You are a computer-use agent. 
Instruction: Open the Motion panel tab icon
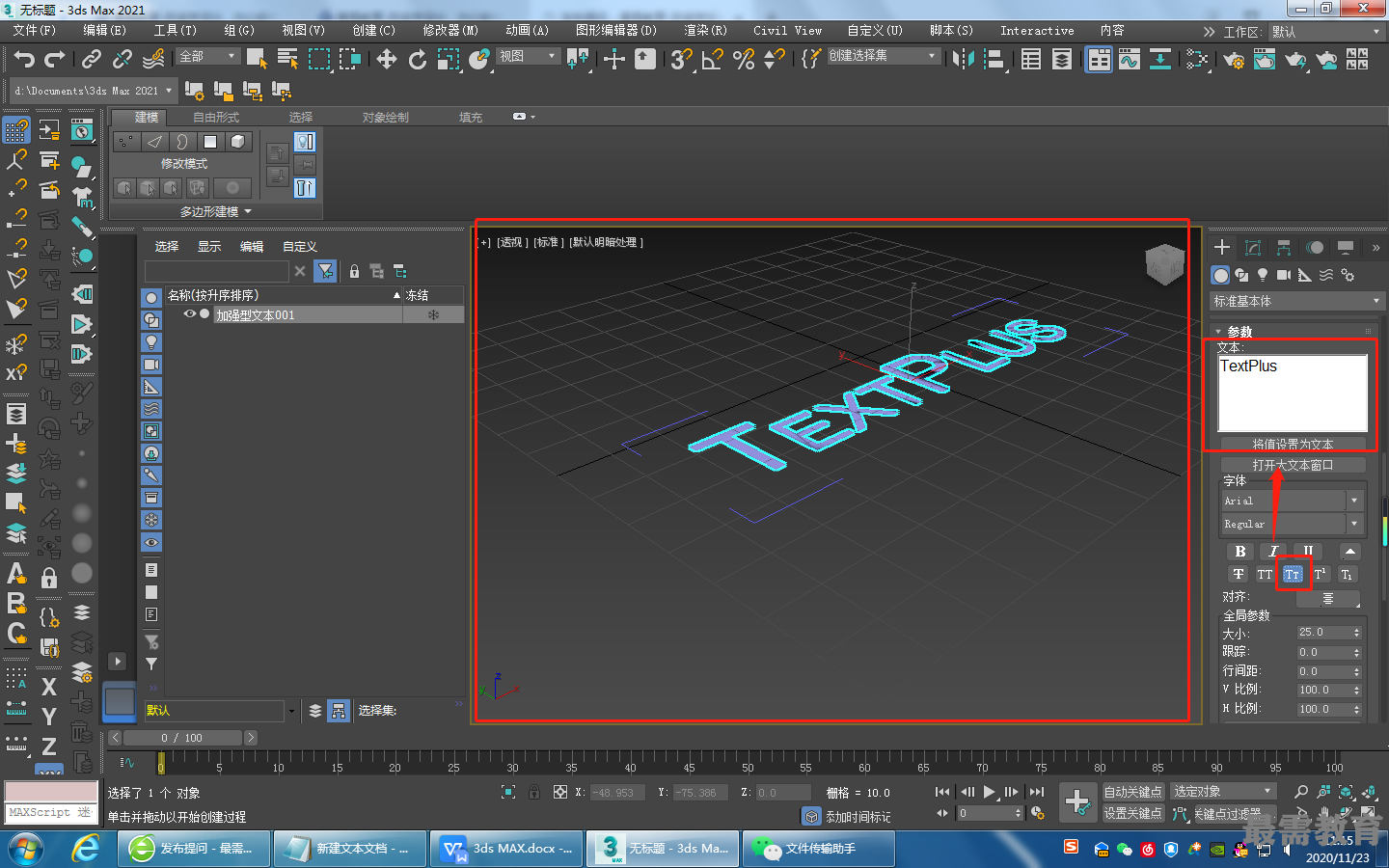coord(1315,248)
